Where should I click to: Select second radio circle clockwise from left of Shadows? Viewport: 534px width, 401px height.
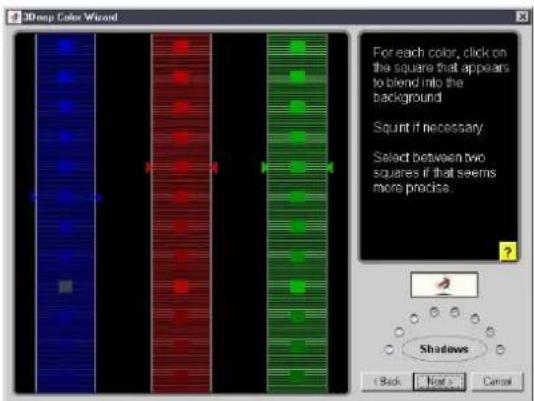[x=399, y=331]
